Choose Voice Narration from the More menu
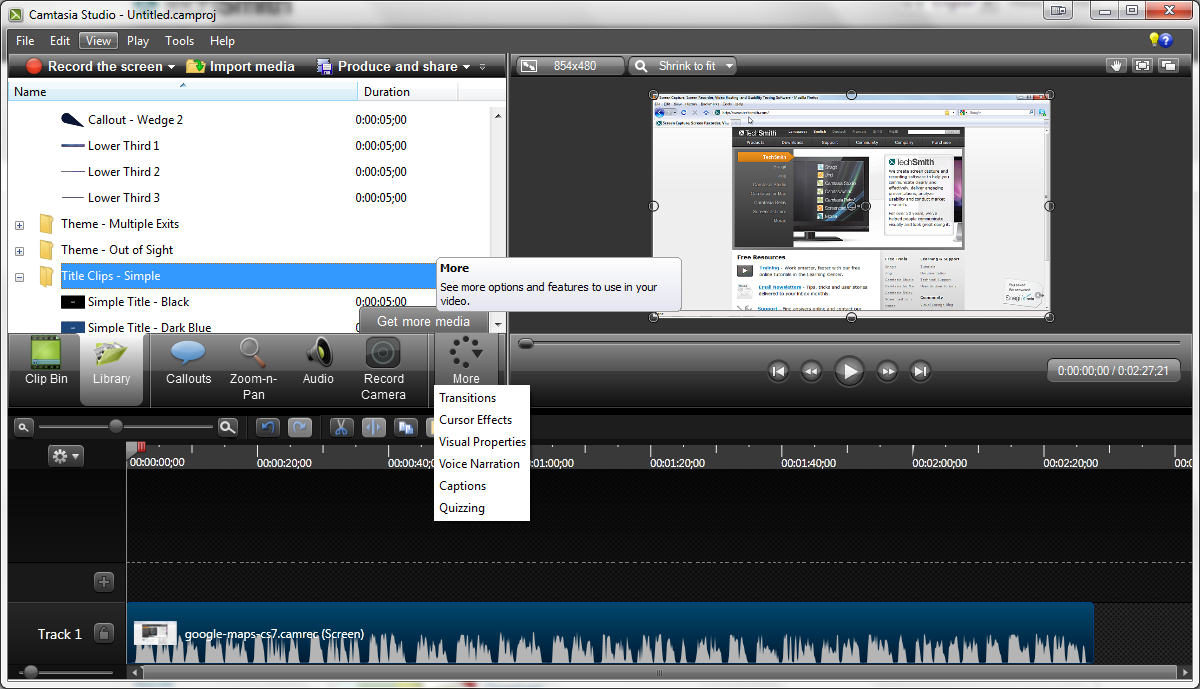Image resolution: width=1200 pixels, height=689 pixels. (x=481, y=463)
